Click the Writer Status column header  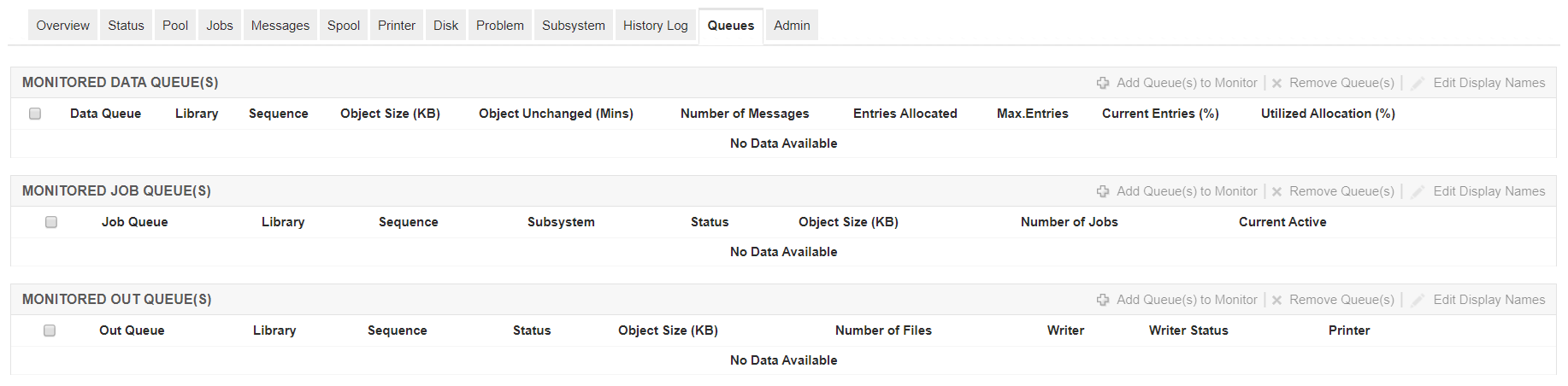point(1188,330)
